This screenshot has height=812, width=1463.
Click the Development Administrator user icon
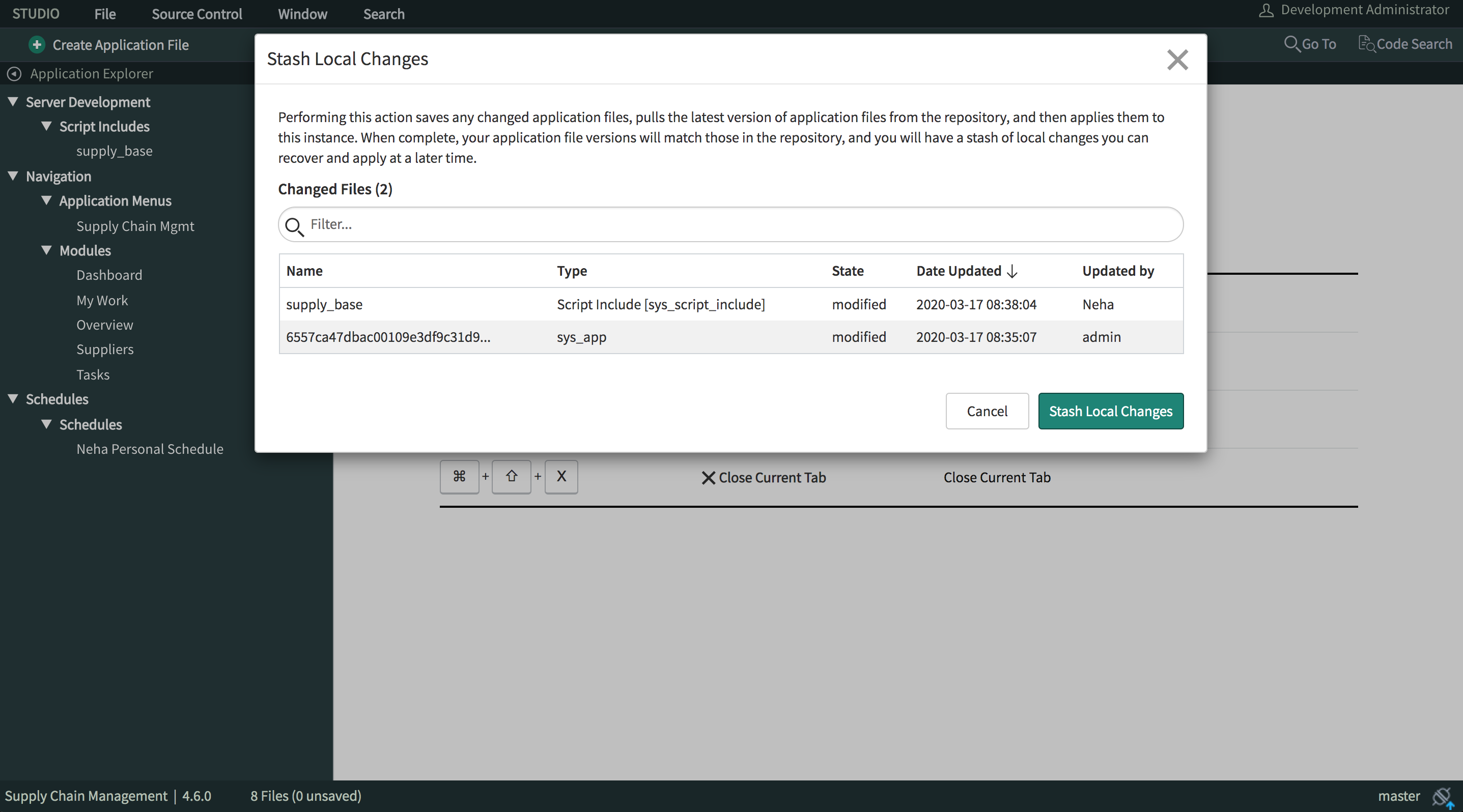(1266, 10)
